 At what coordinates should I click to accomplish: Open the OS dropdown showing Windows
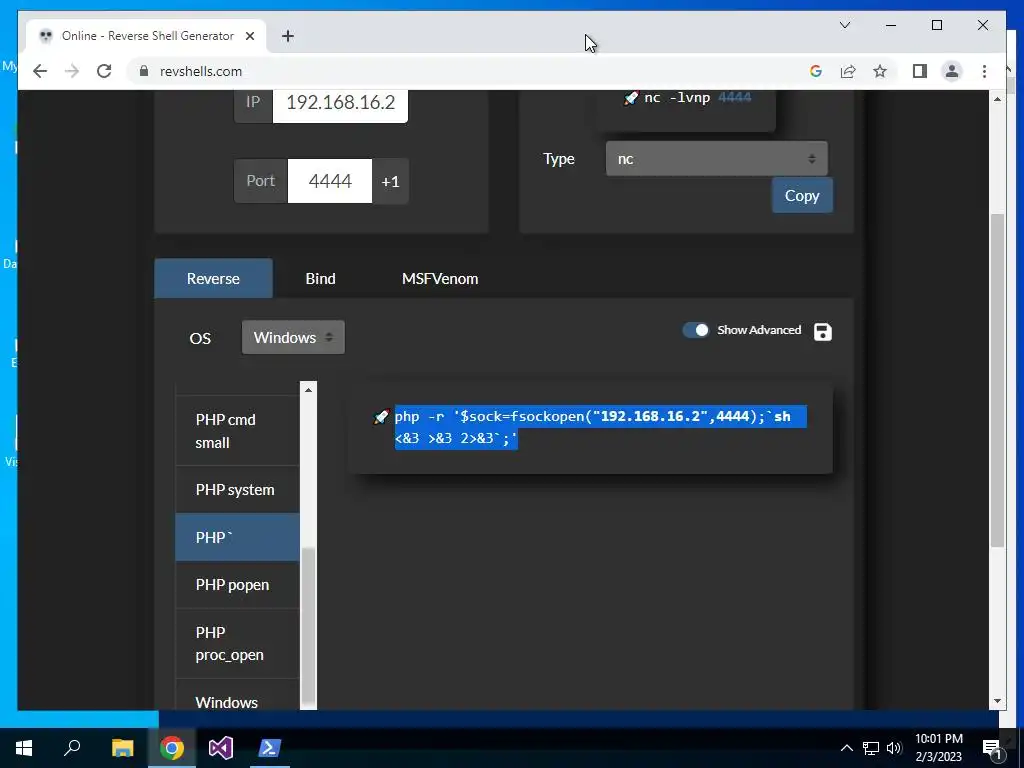coord(293,338)
